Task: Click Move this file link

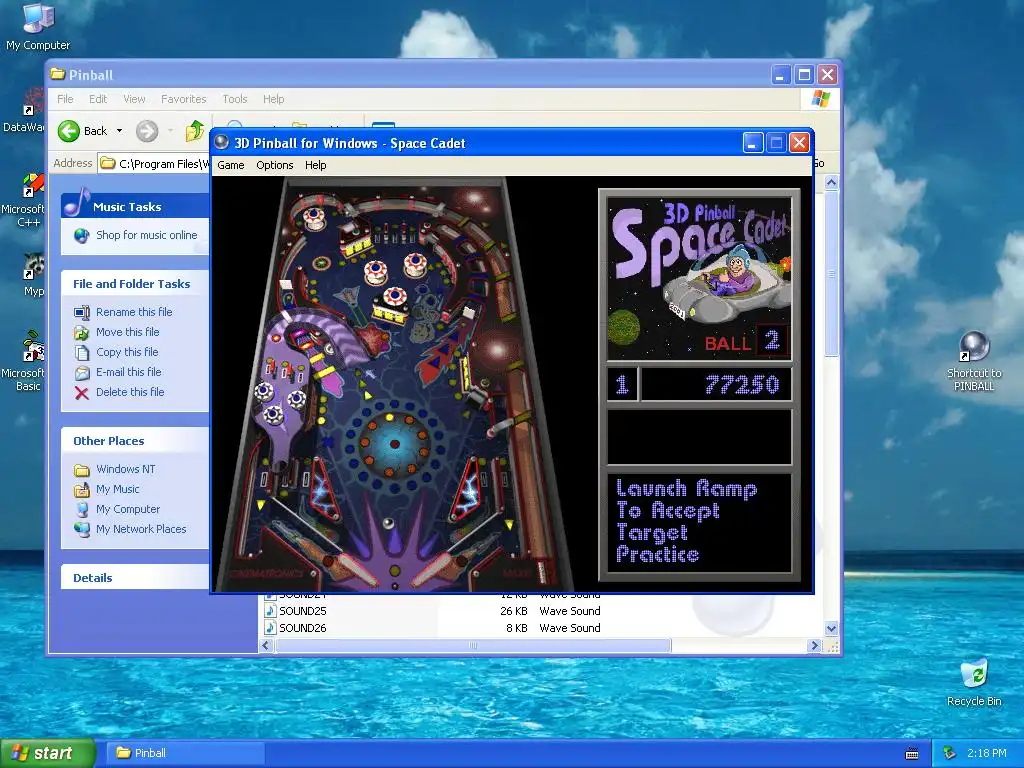Action: pos(127,332)
